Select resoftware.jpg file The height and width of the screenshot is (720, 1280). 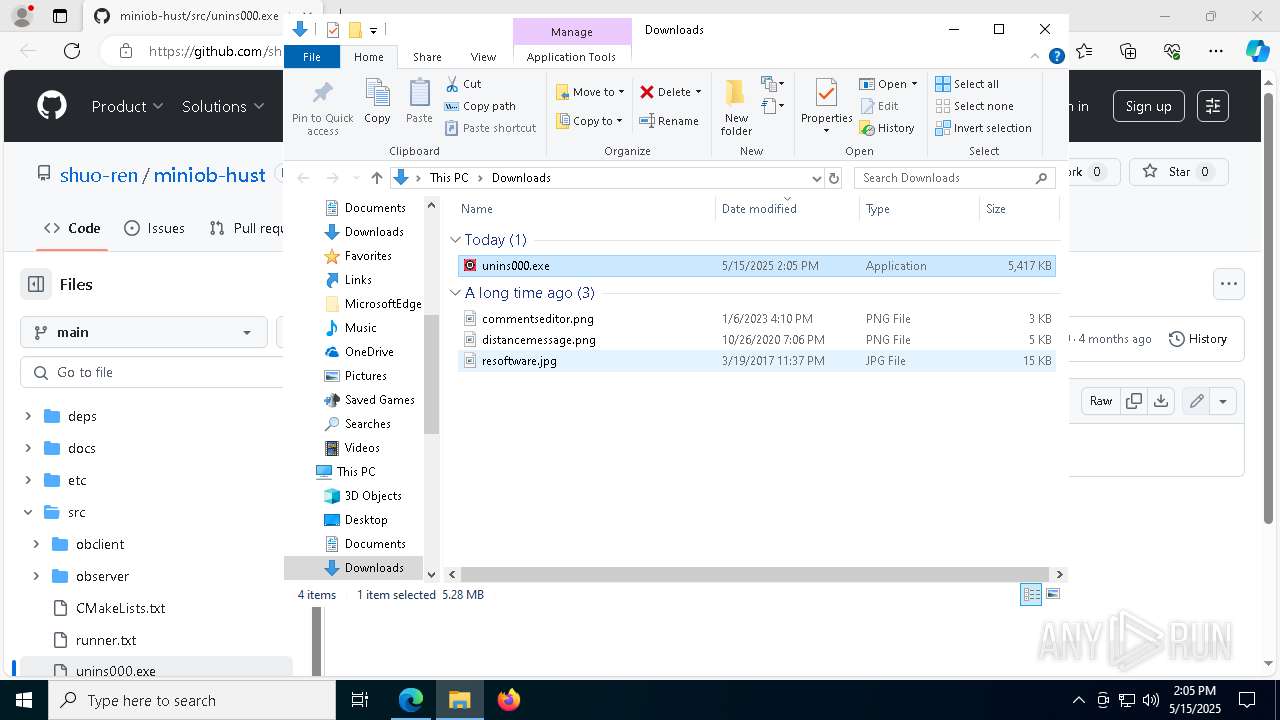pyautogui.click(x=756, y=361)
